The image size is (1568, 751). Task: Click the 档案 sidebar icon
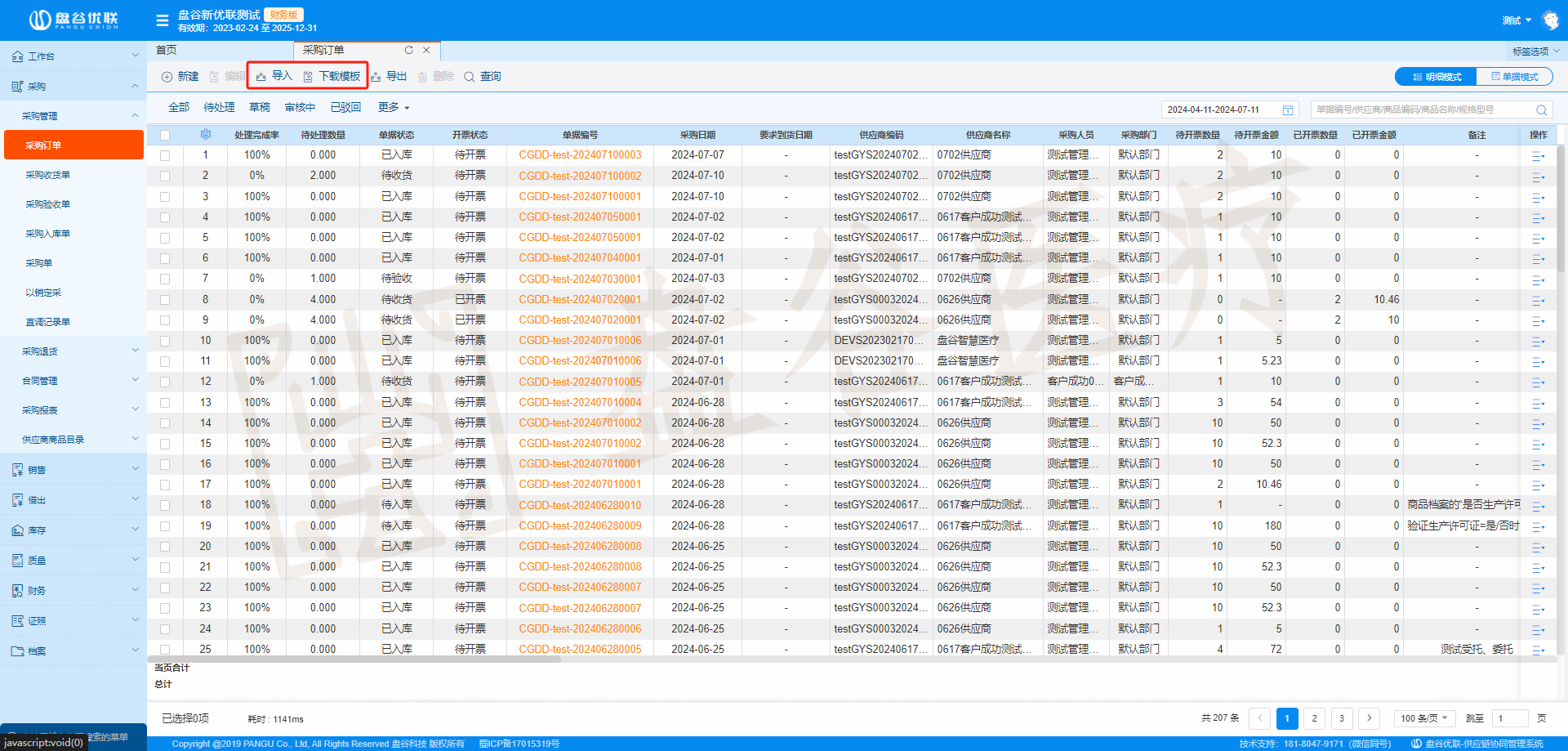pos(17,651)
